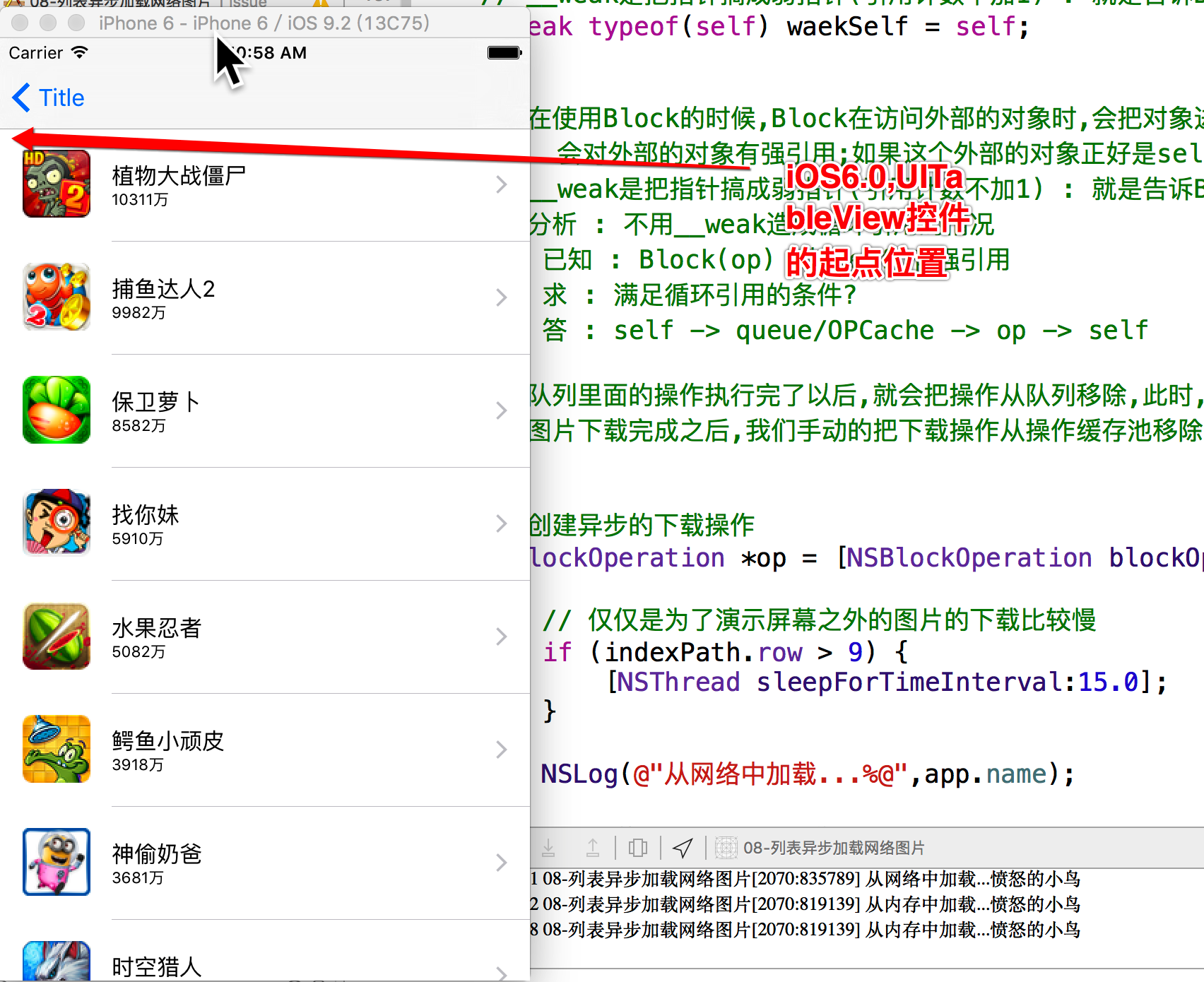Select the 时空猎人 title text
This screenshot has height=982, width=1204.
(157, 966)
